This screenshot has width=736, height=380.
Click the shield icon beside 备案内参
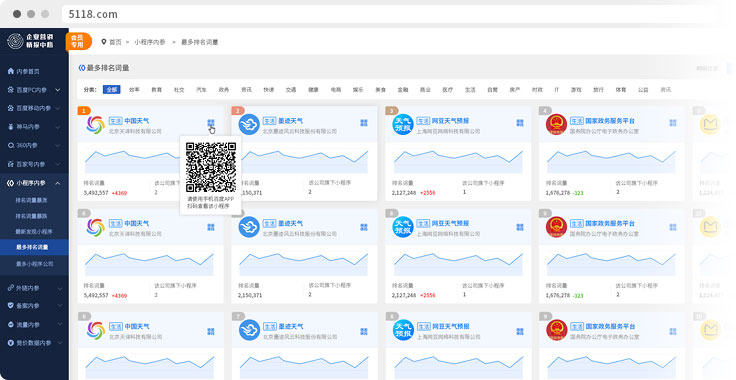coord(11,305)
